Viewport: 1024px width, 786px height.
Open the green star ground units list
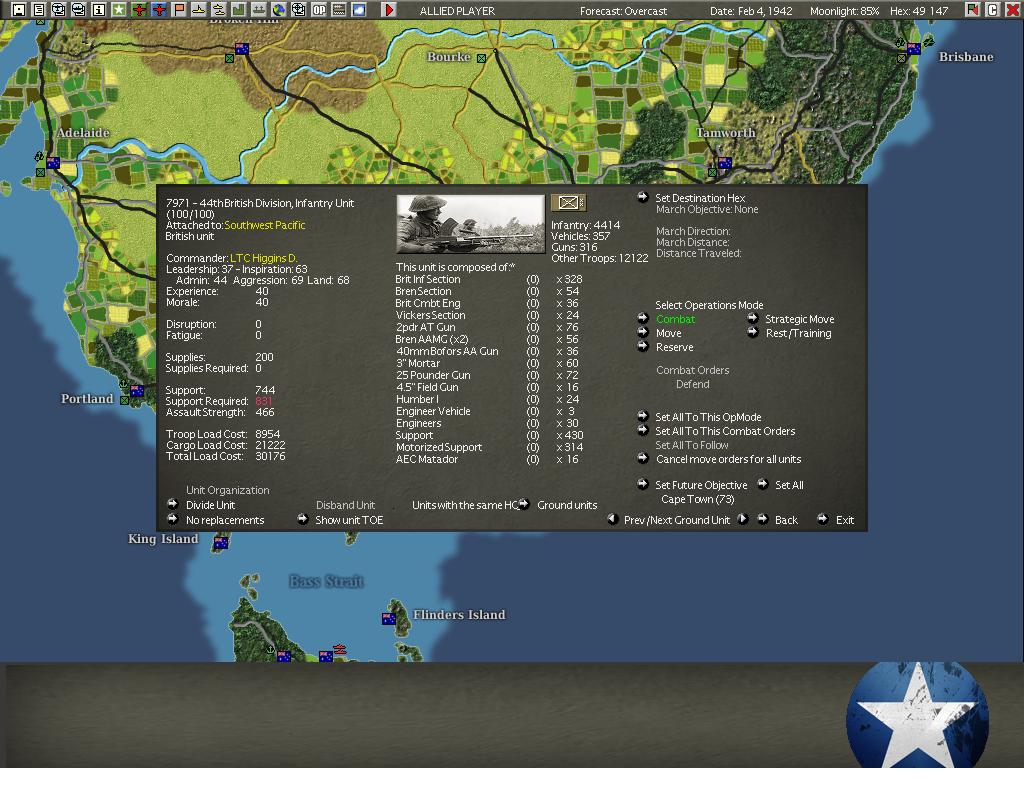point(119,10)
